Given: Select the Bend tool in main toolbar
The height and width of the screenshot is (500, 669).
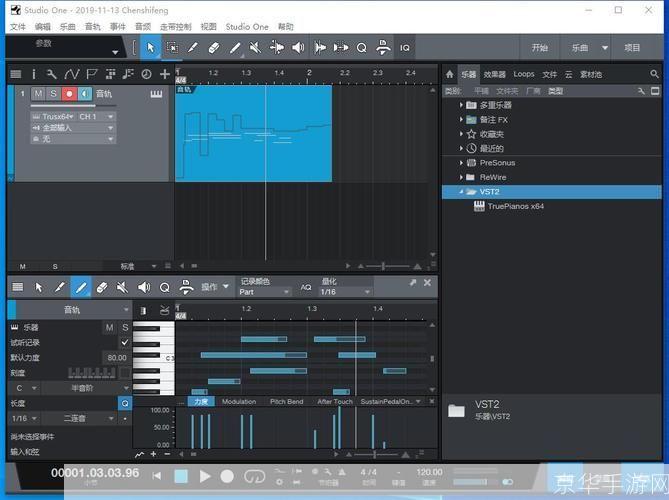Looking at the screenshot, I should click(276, 47).
